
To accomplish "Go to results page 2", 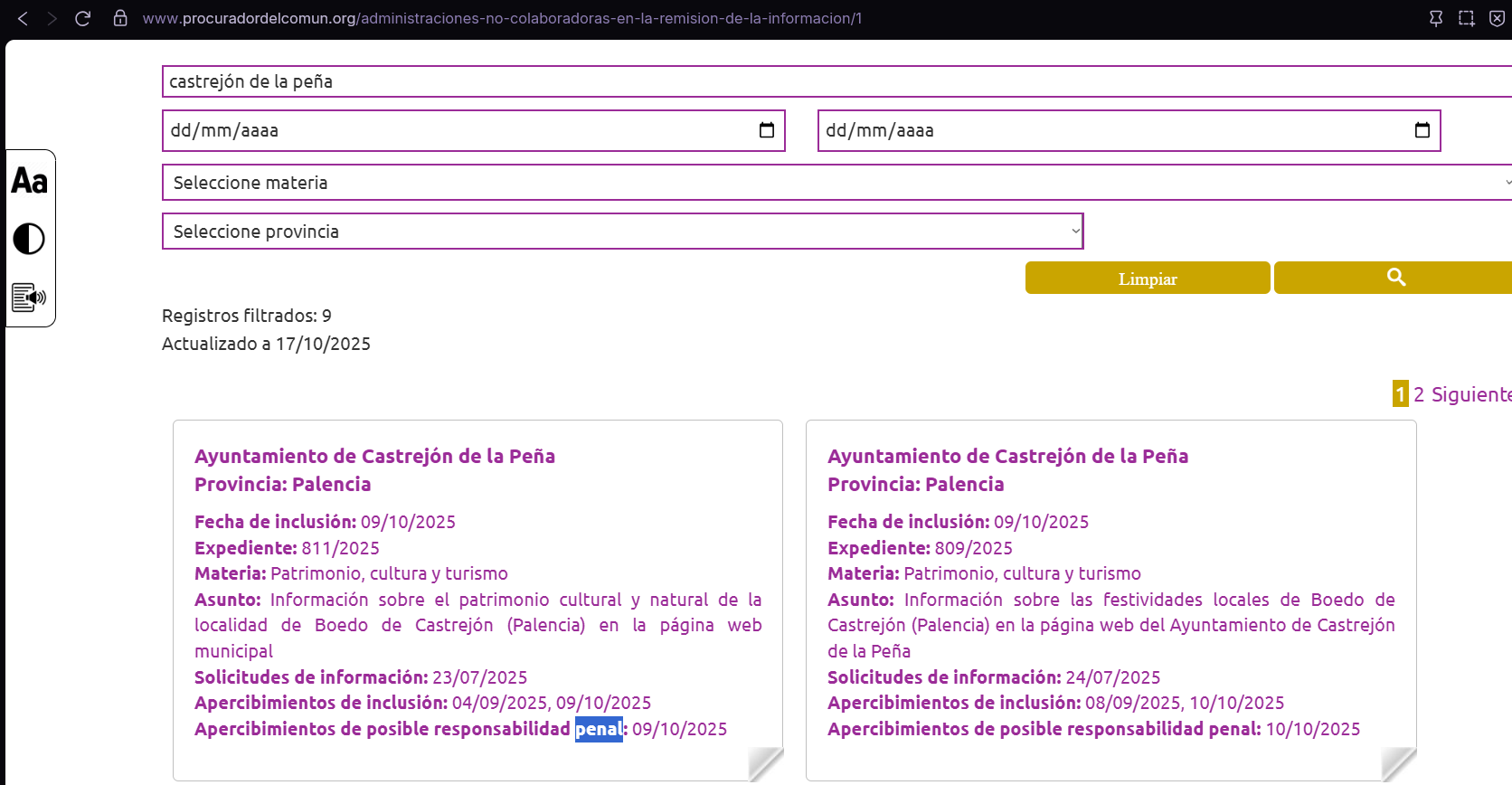I will pos(1419,394).
